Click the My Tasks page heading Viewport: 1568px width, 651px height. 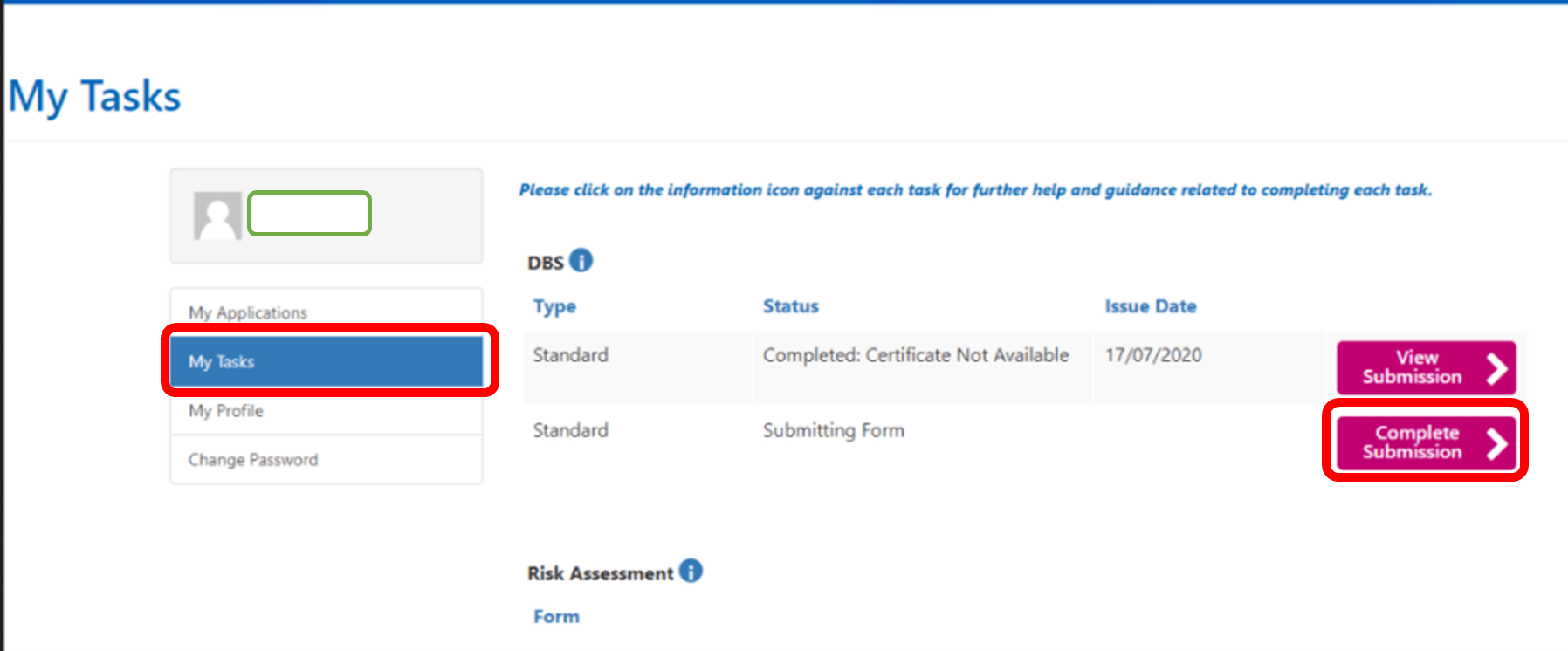click(94, 96)
